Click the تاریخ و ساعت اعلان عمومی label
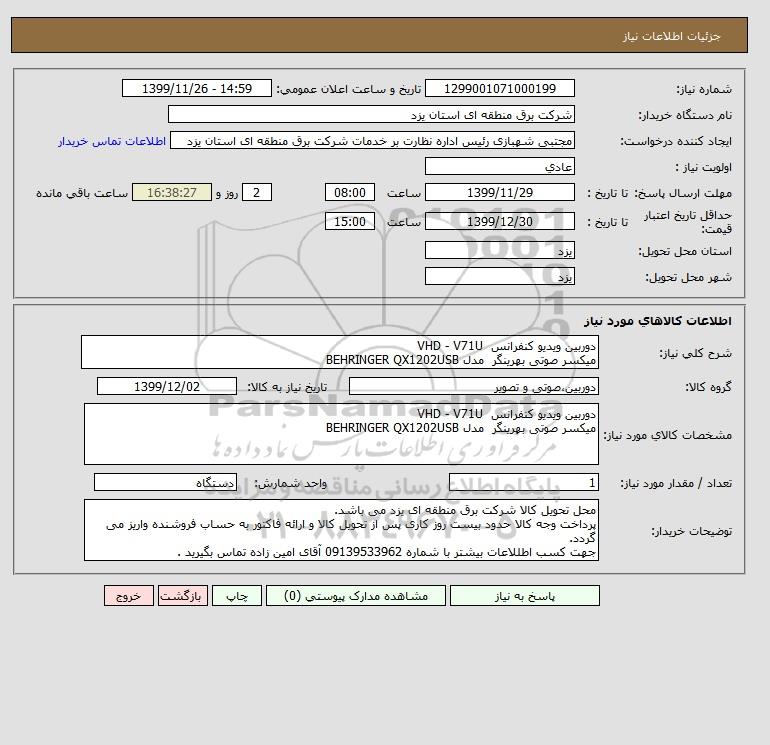 (349, 89)
